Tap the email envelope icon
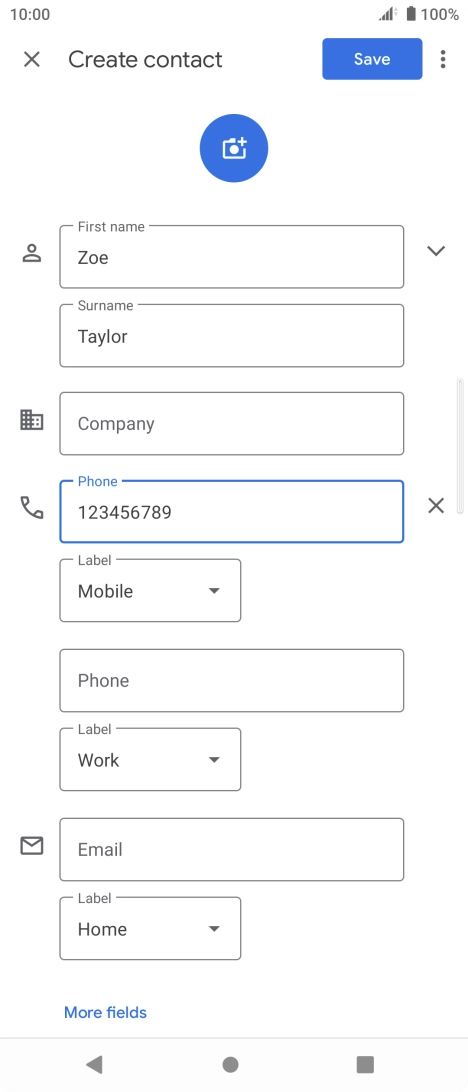Screen dimensions: 468x1092 coord(32,845)
